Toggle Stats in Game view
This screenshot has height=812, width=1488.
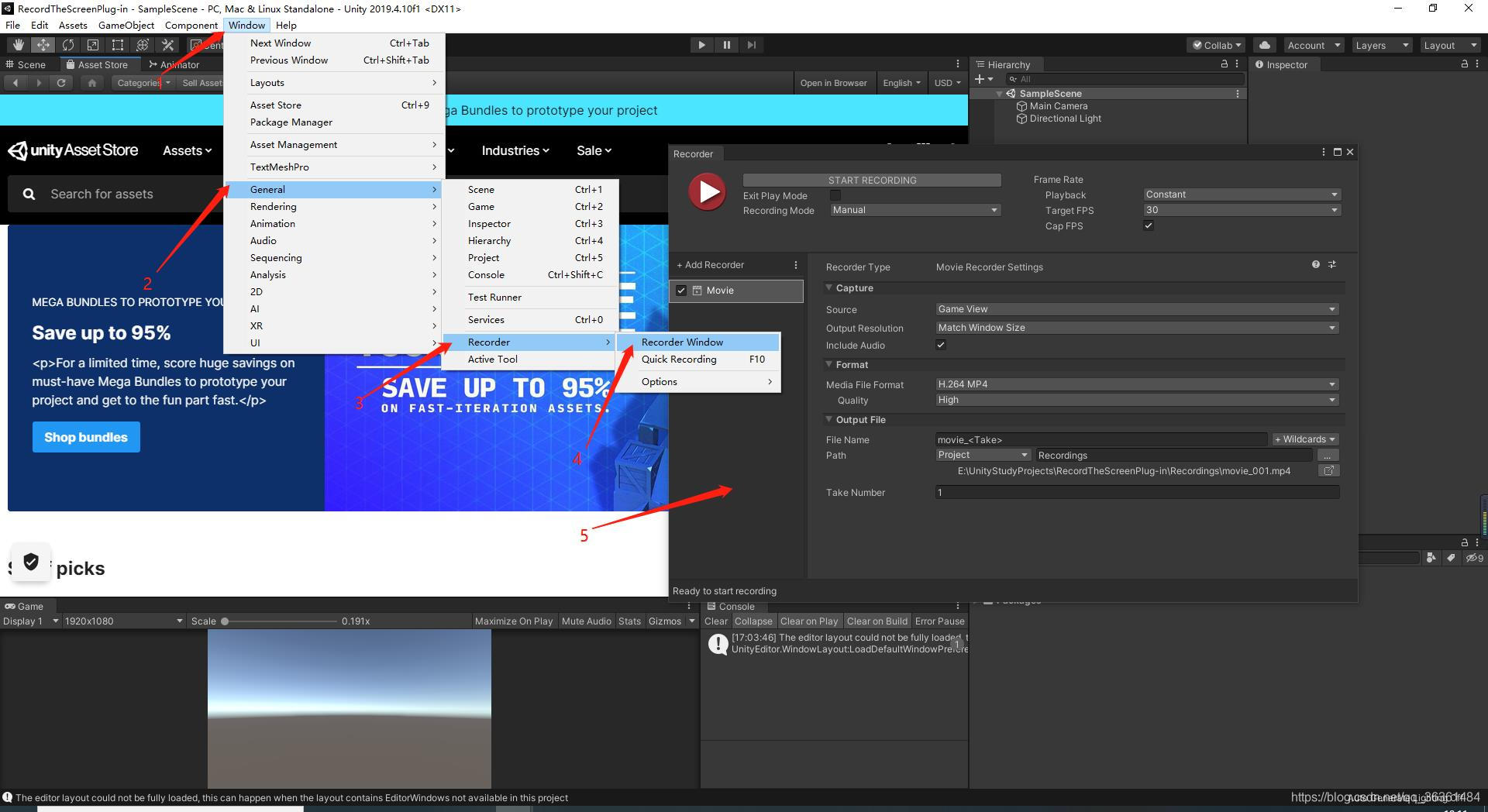(x=629, y=621)
